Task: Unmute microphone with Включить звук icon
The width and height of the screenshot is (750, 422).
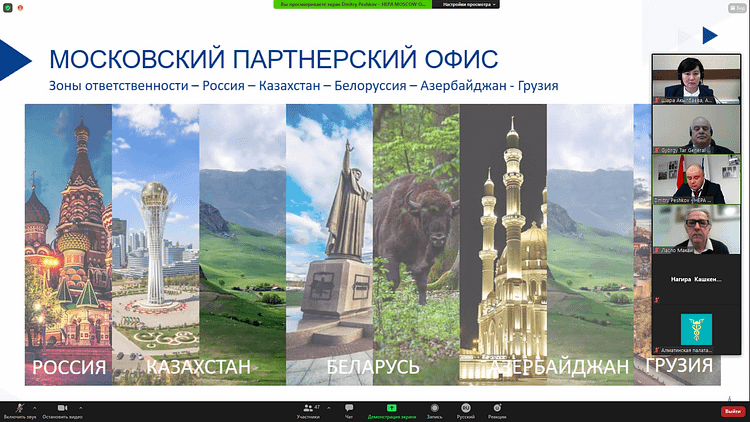Action: (20, 408)
